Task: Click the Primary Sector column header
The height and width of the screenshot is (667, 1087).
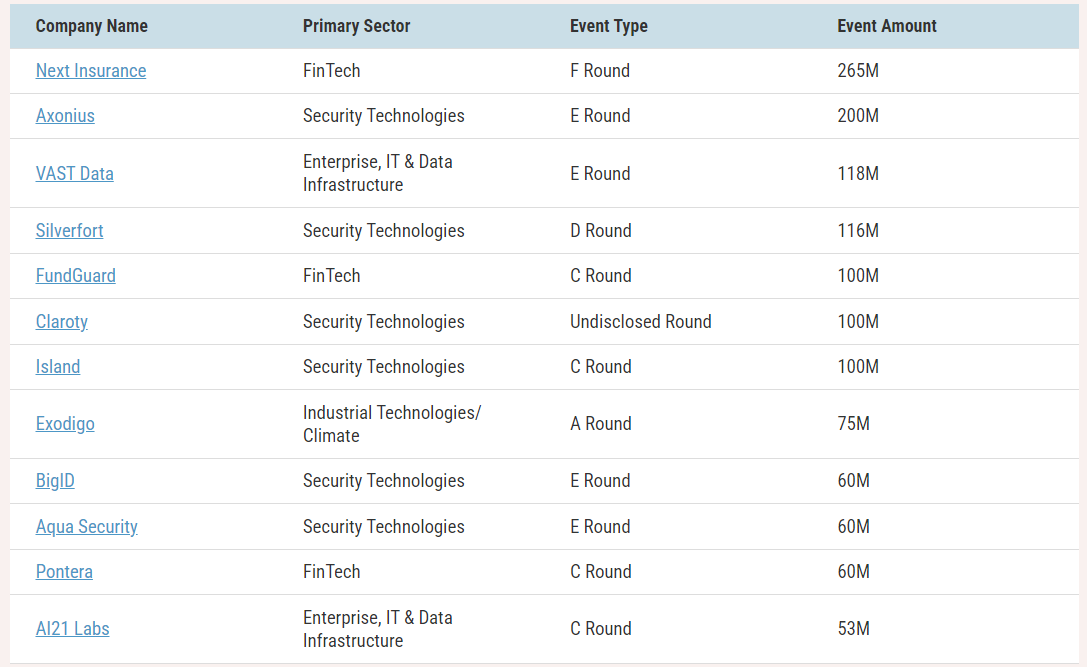Action: 356,26
